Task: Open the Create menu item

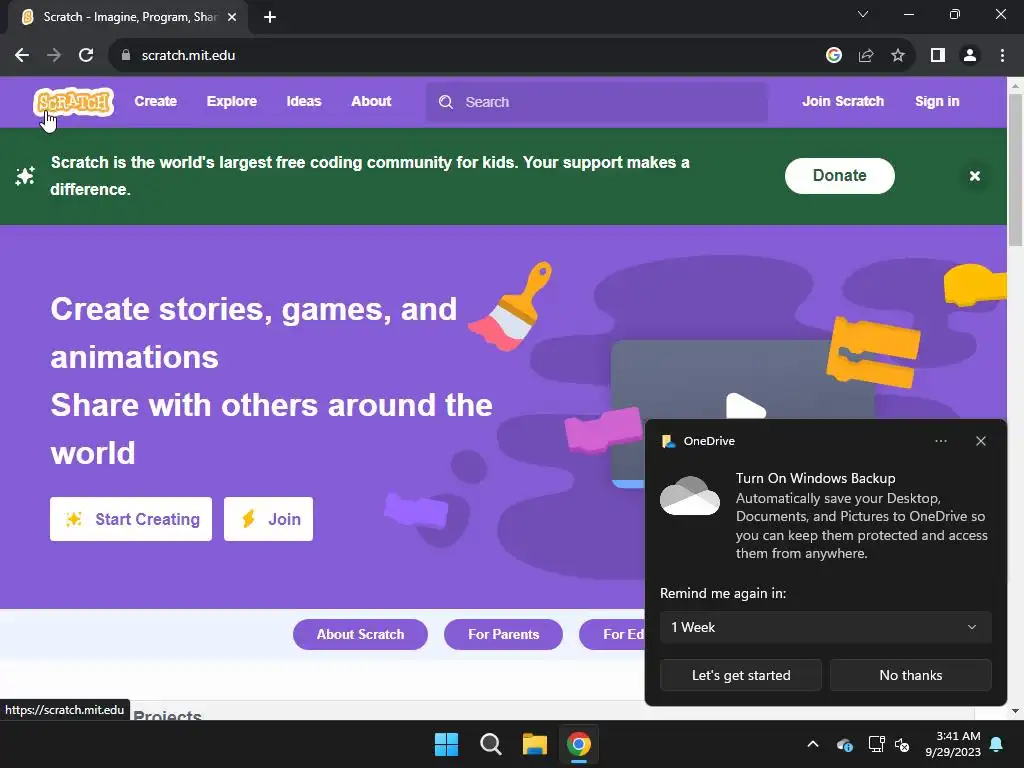Action: (155, 101)
